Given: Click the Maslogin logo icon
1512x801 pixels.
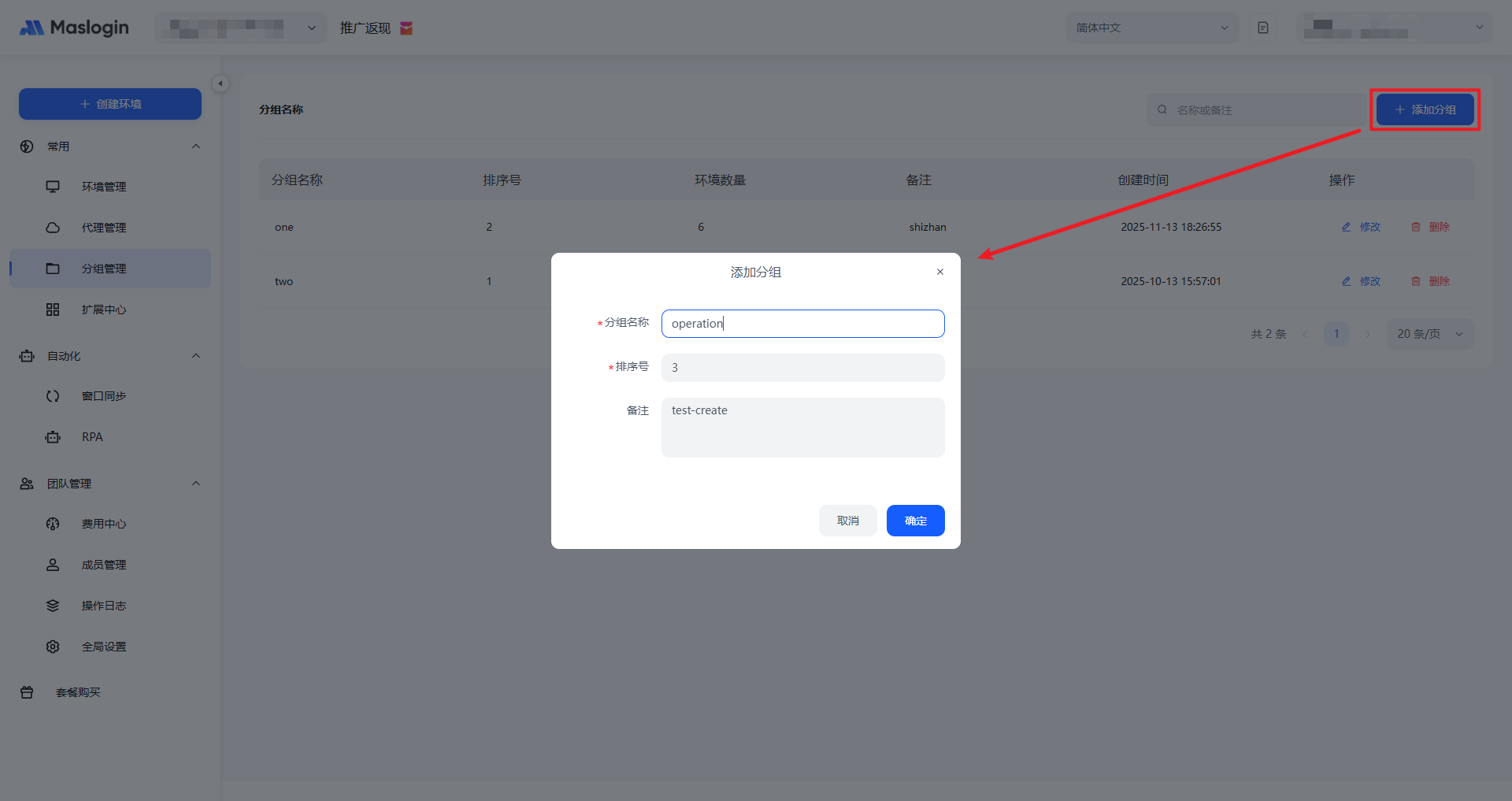Looking at the screenshot, I should tap(31, 28).
